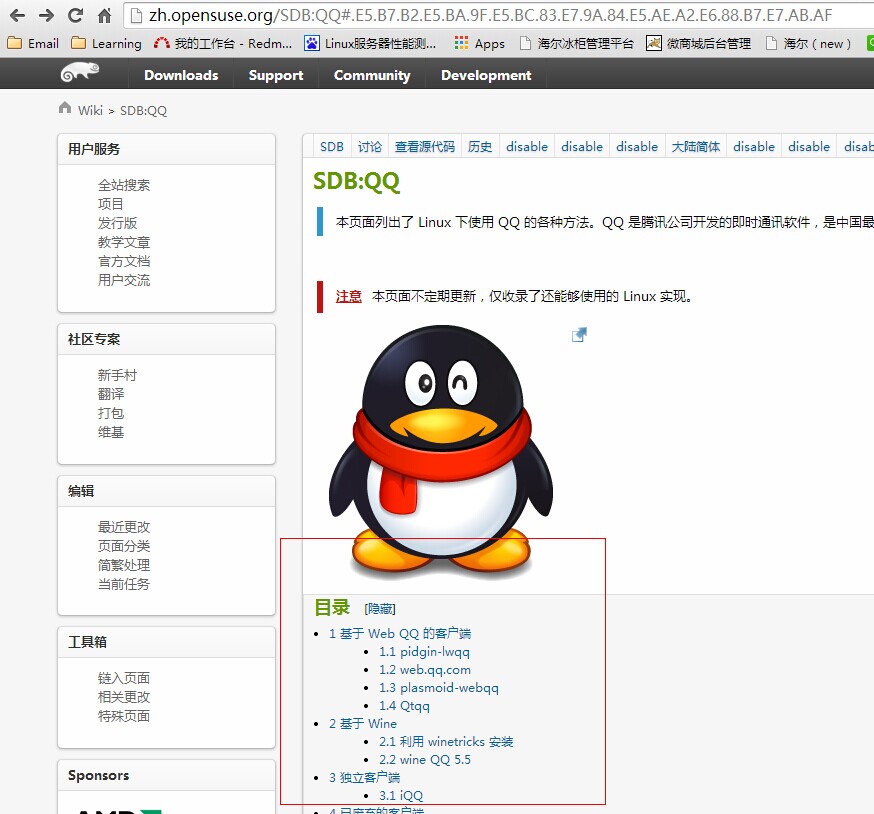Click the address bar URL field
874x814 pixels.
click(x=499, y=16)
